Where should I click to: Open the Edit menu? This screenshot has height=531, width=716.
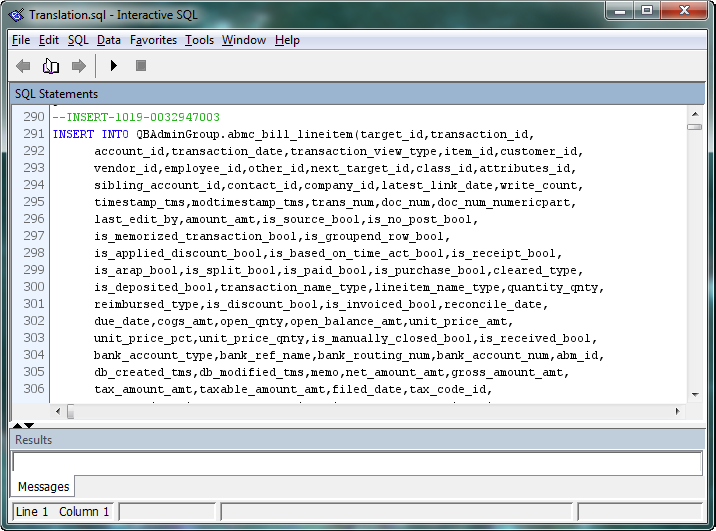point(49,40)
